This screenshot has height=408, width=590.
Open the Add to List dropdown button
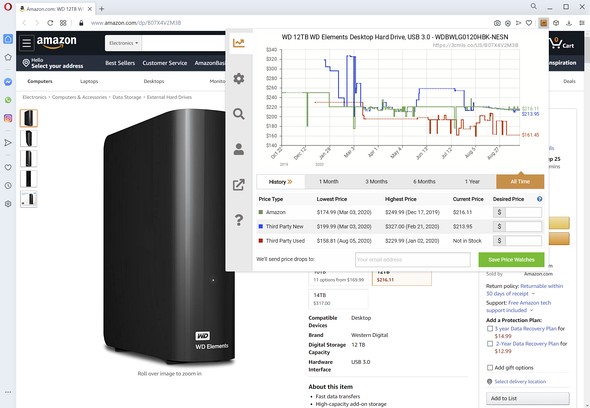(528, 398)
